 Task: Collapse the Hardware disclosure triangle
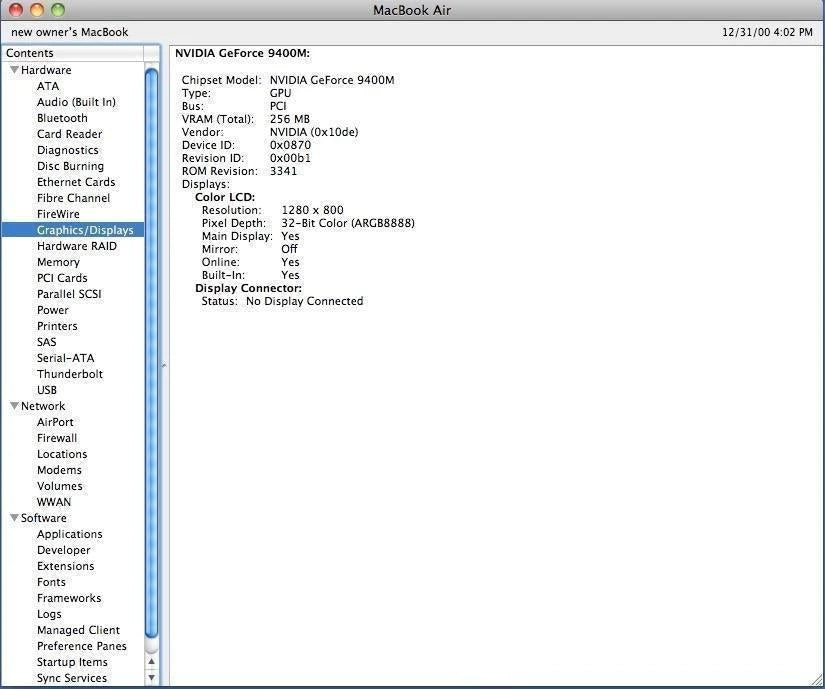pos(15,70)
